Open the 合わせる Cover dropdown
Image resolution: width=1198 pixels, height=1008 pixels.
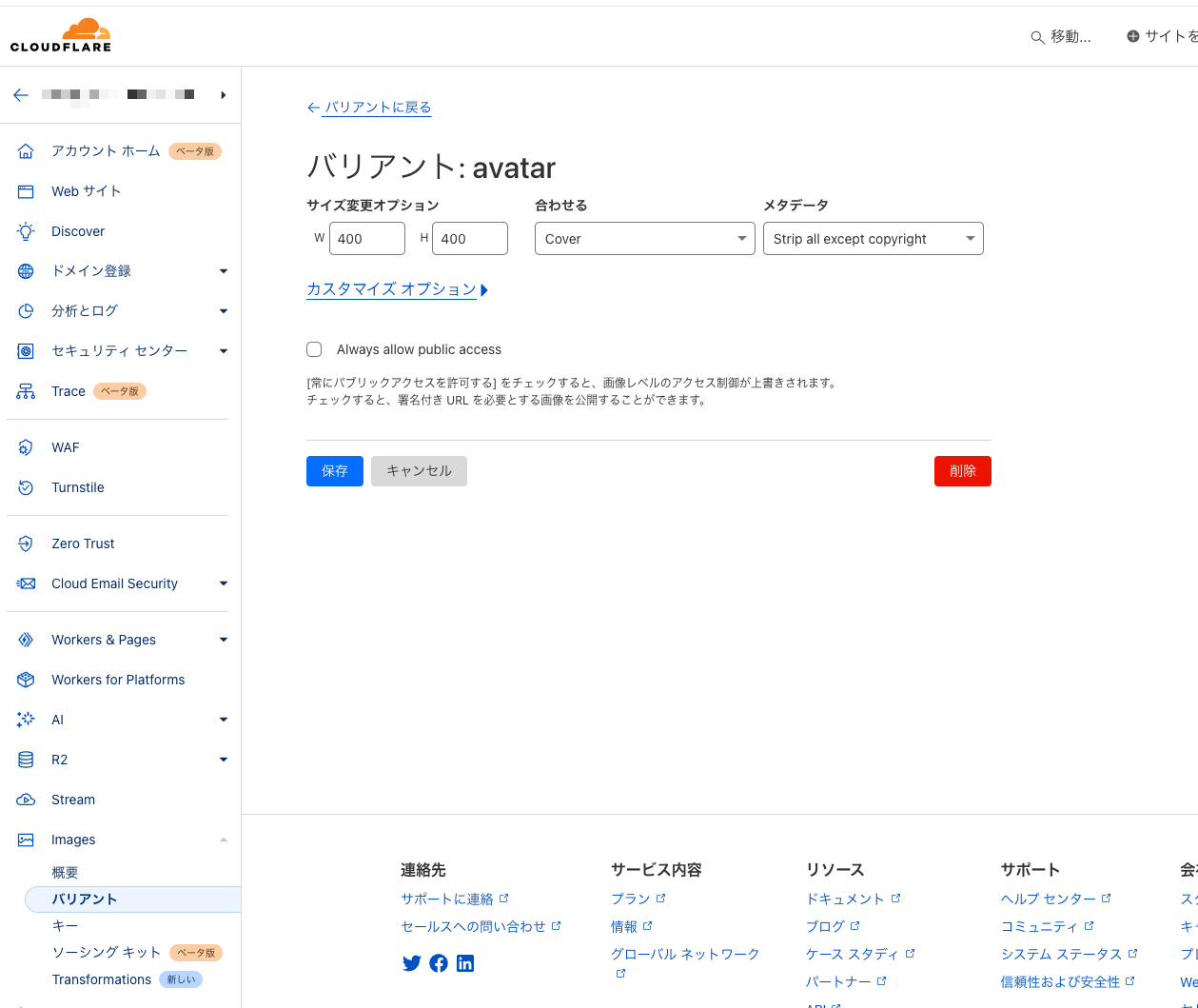pos(645,239)
